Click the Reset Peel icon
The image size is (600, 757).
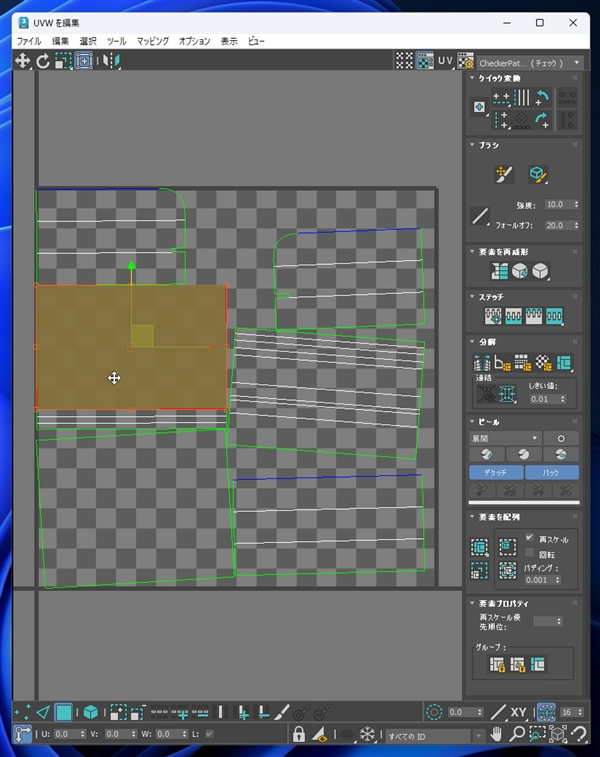[x=560, y=454]
